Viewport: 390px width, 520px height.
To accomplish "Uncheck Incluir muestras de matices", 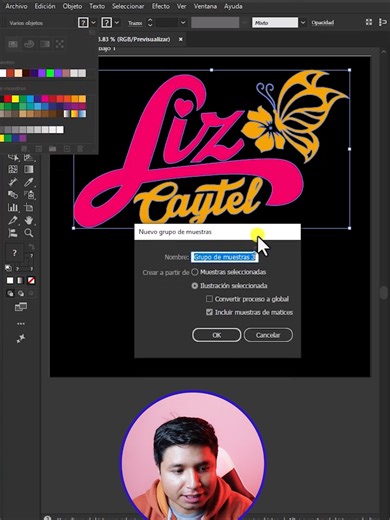I will point(209,312).
